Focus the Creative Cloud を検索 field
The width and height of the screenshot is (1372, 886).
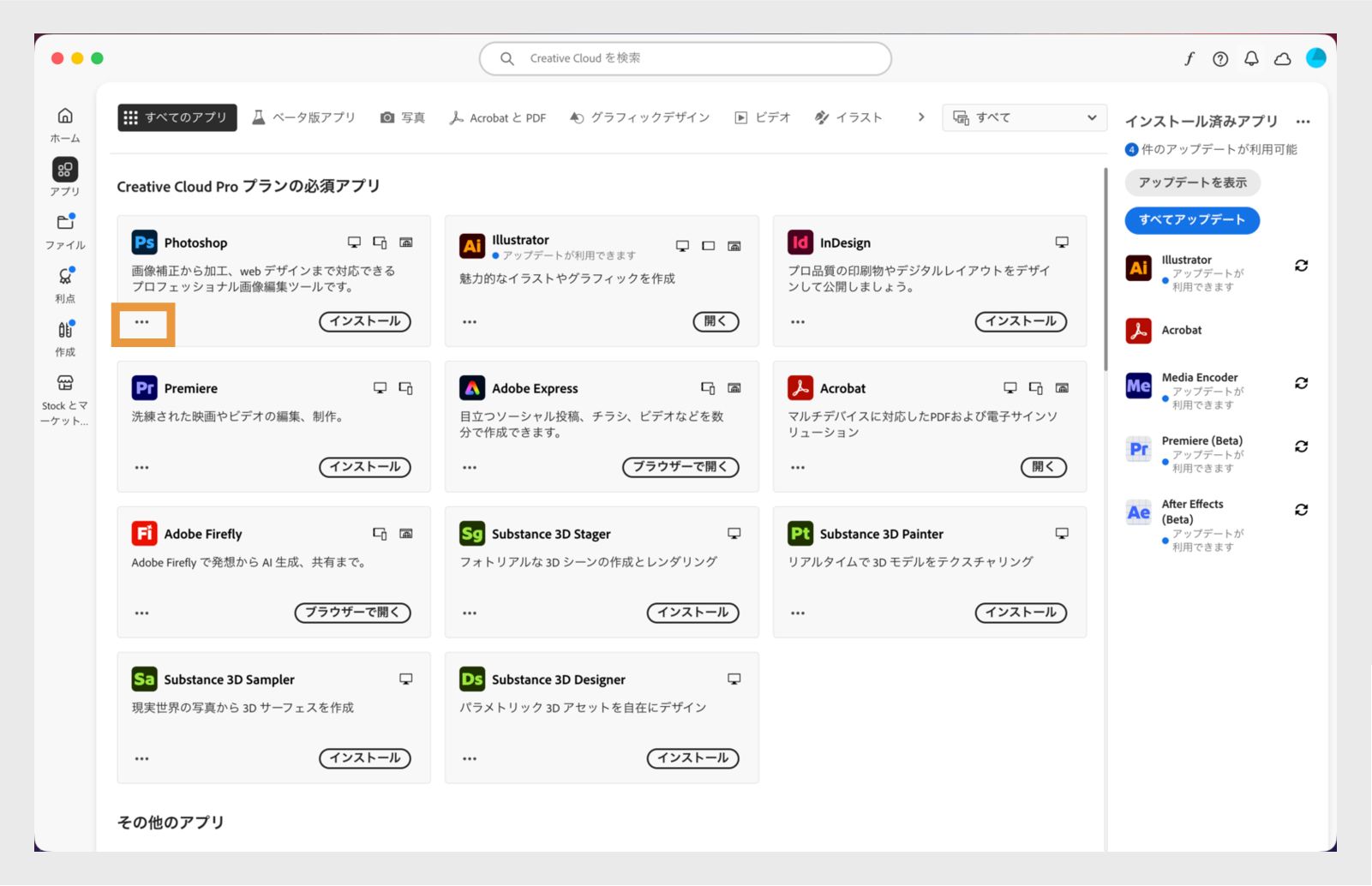(x=686, y=58)
